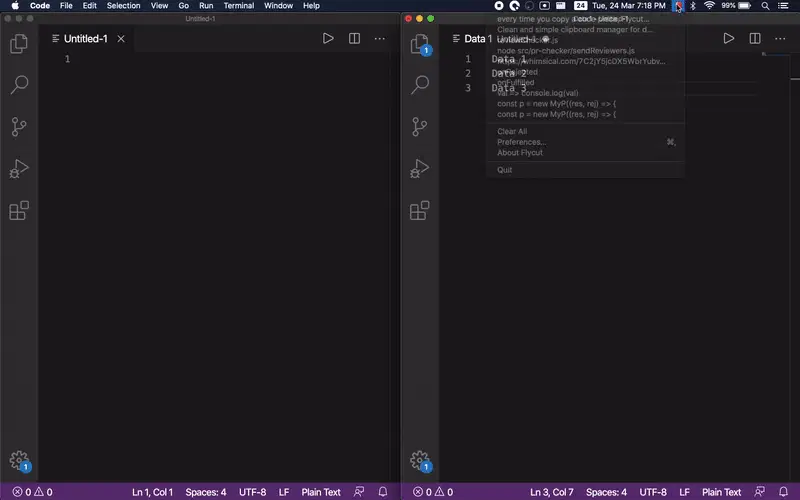Viewport: 800px width, 500px height.
Task: Open Extensions view in the Data 1 window
Action: (x=420, y=210)
